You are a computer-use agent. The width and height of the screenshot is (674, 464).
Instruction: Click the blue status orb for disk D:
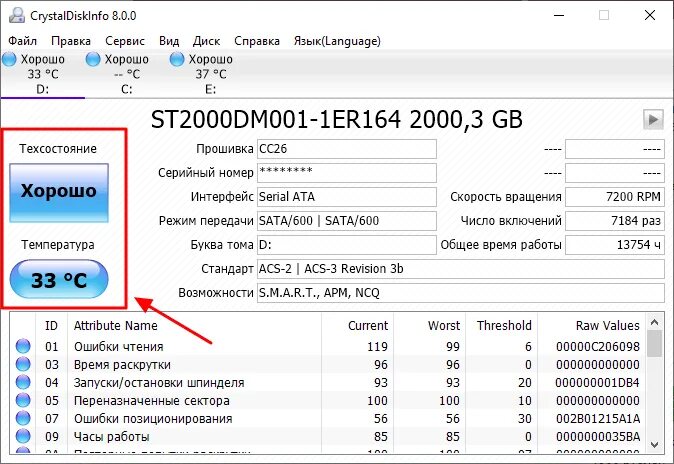tap(9, 59)
